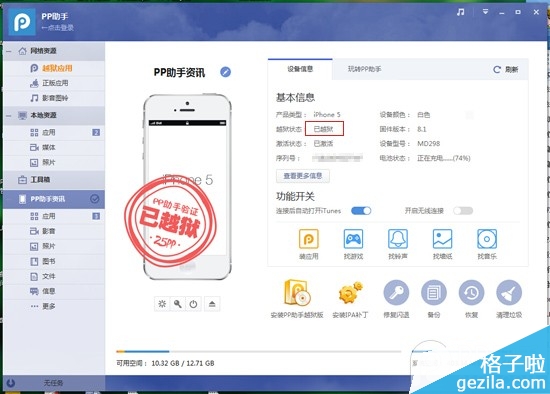550x394 pixels.
Task: Open device 图书 item
Action: 54,261
